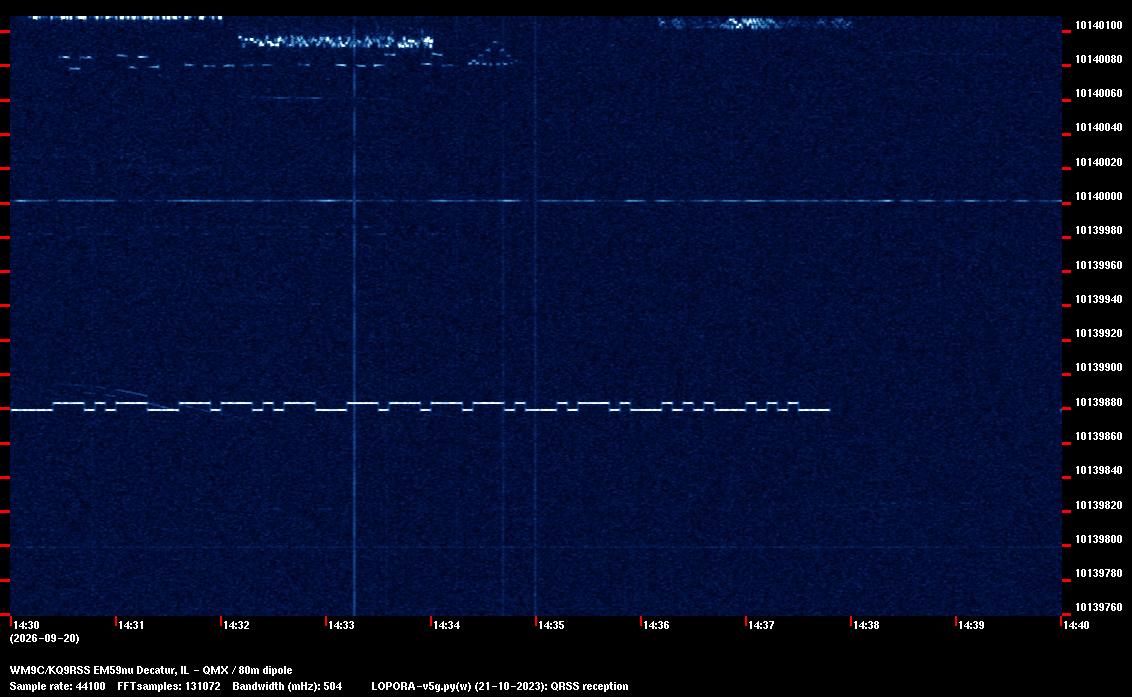Screen dimensions: 1132x697
Task: Click the 14:33 time axis label
Action: tap(341, 625)
